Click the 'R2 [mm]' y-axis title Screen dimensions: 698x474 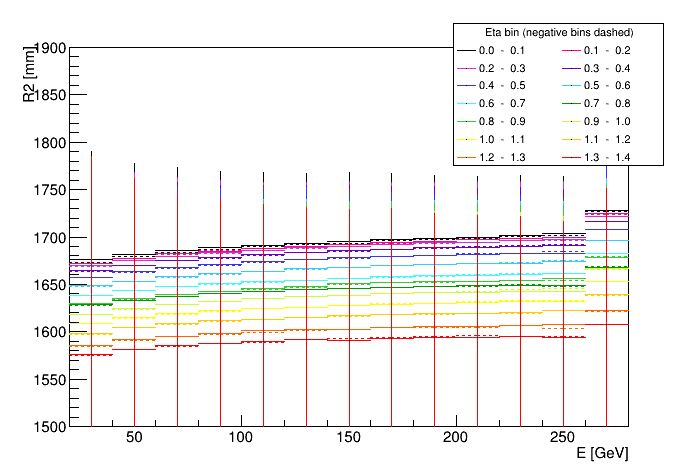coord(31,79)
